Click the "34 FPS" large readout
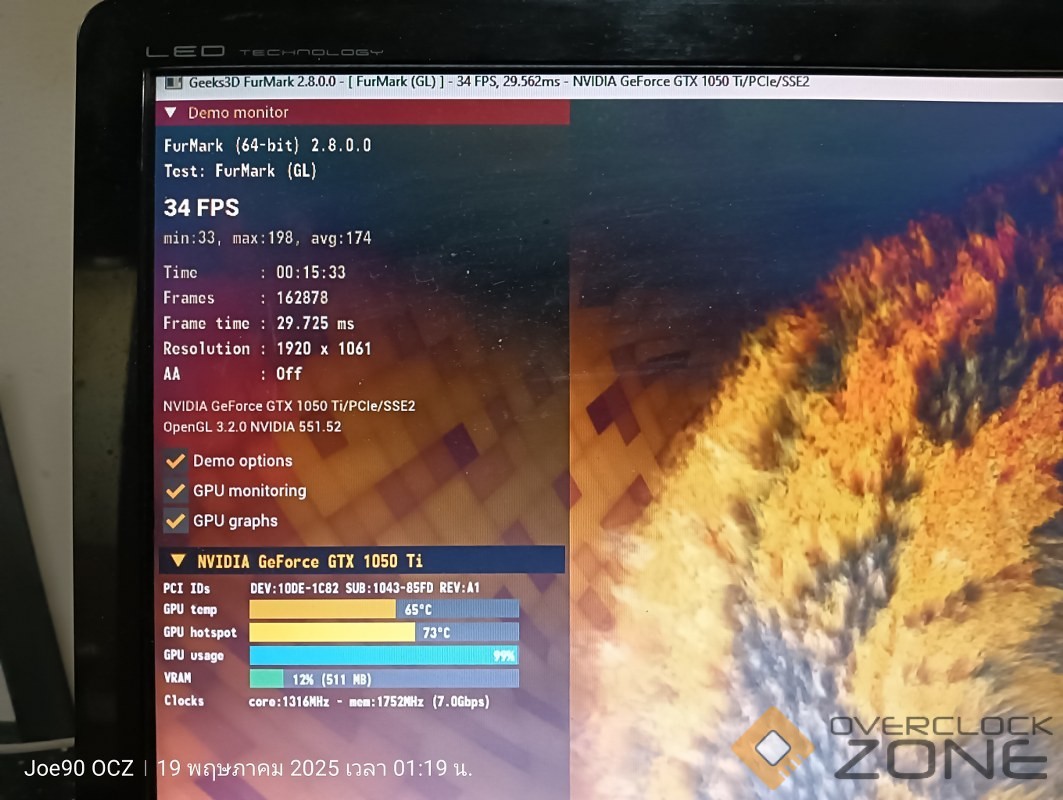This screenshot has width=1063, height=800. pyautogui.click(x=201, y=207)
